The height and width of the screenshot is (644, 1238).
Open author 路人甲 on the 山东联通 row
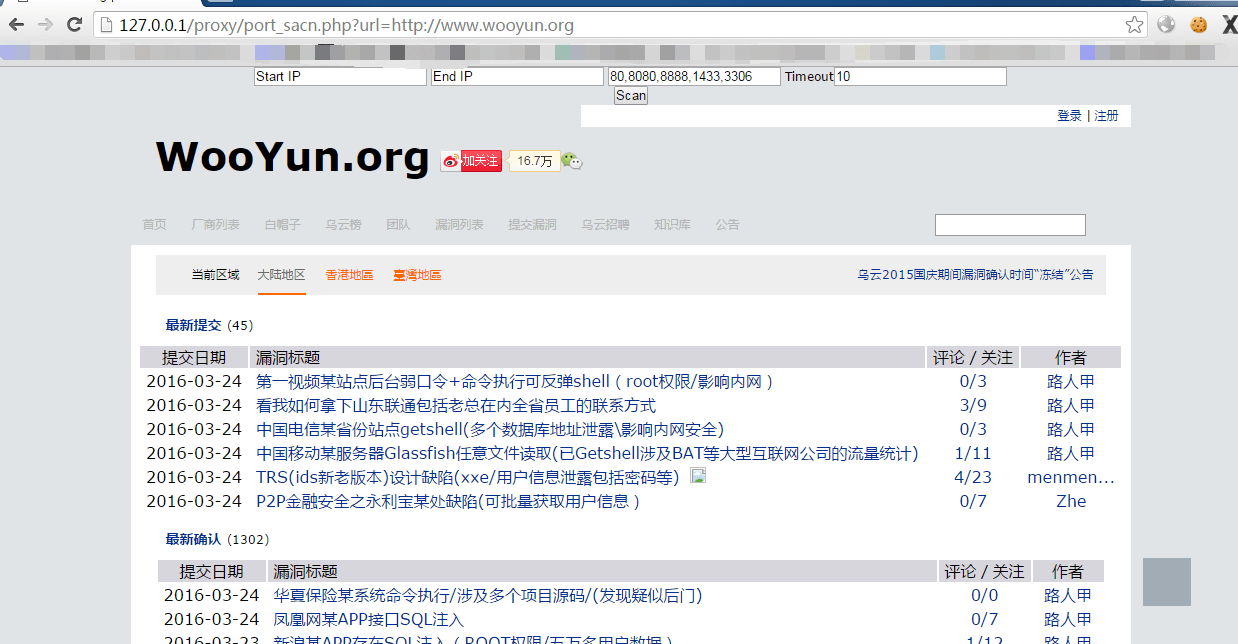pos(1071,405)
